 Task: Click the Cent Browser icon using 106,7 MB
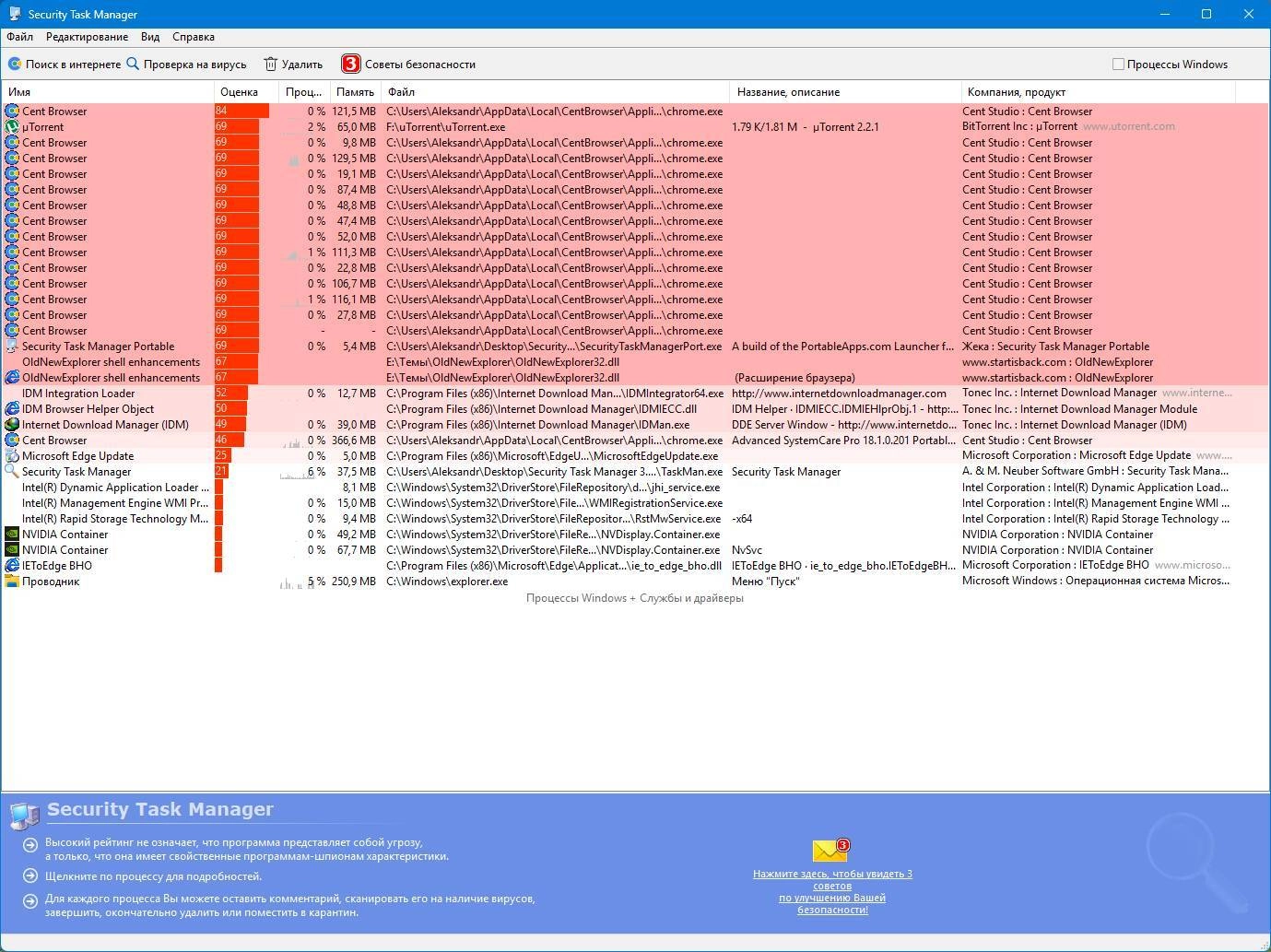(x=12, y=284)
